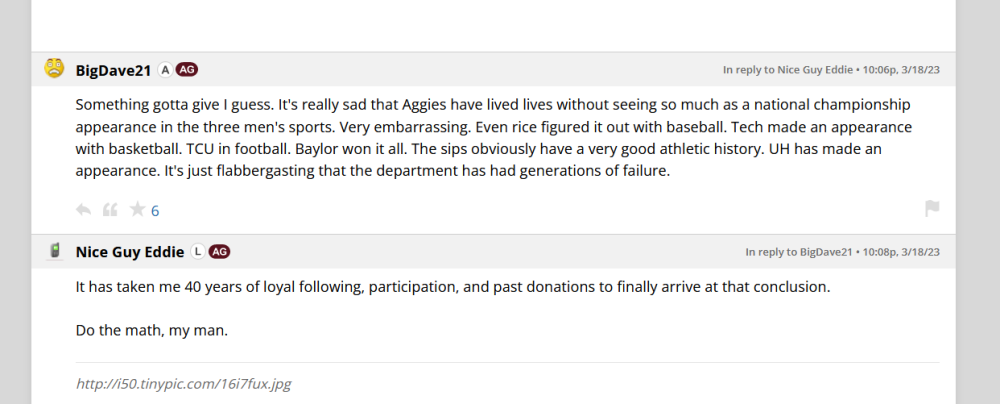Flag BigDave21's post
Viewport: 1000px width, 404px height.
[932, 209]
